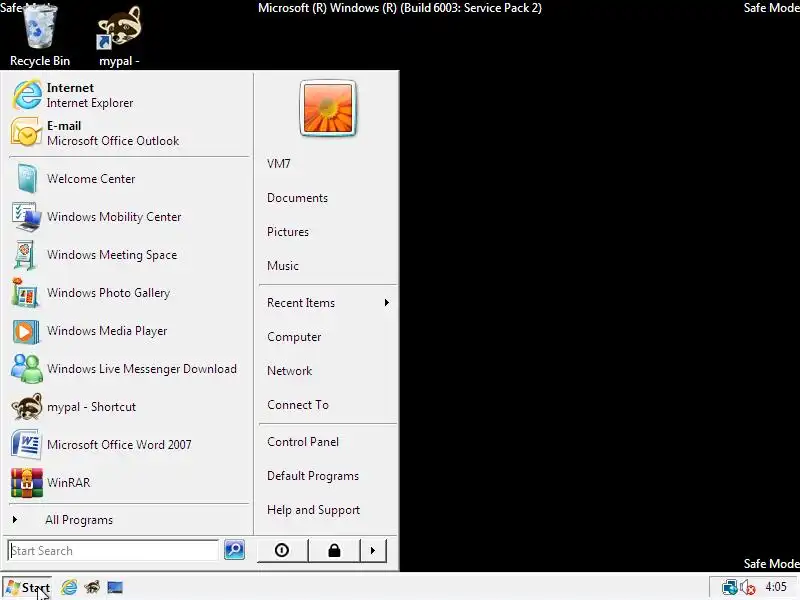Click the power button in Start menu
This screenshot has width=800, height=600.
click(282, 551)
